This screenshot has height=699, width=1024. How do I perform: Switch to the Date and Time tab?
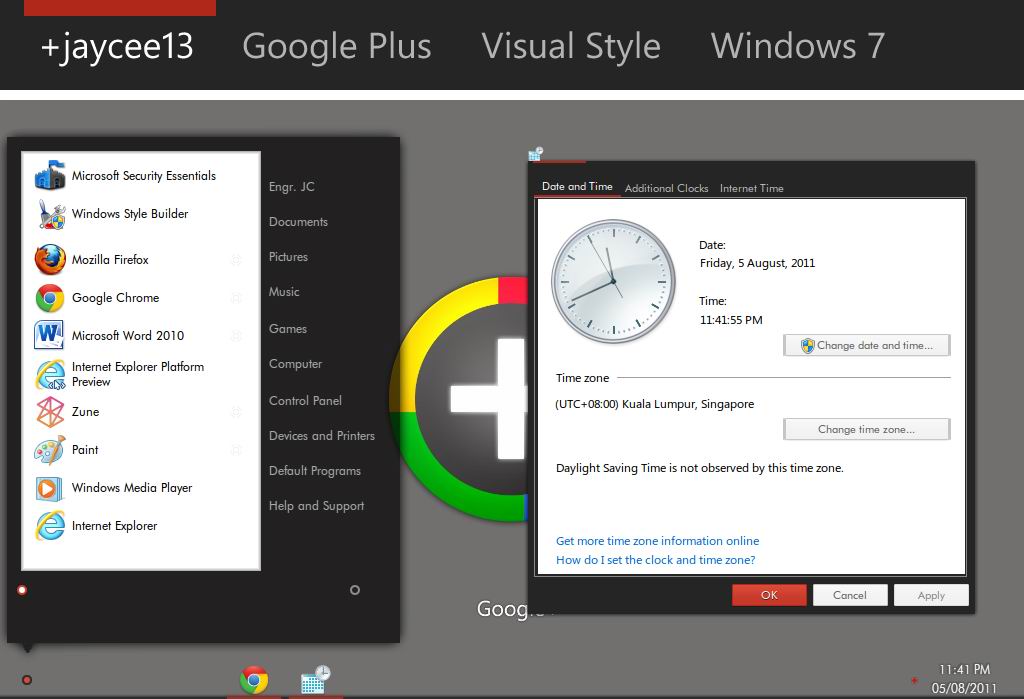(x=577, y=187)
